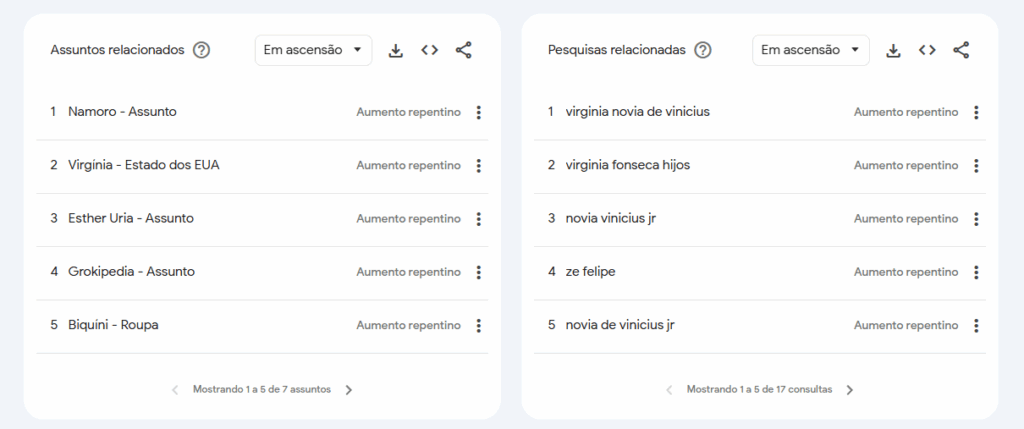
Task: Expand Em ascensão dropdown in Pesquisas relacionadas
Action: coord(811,50)
